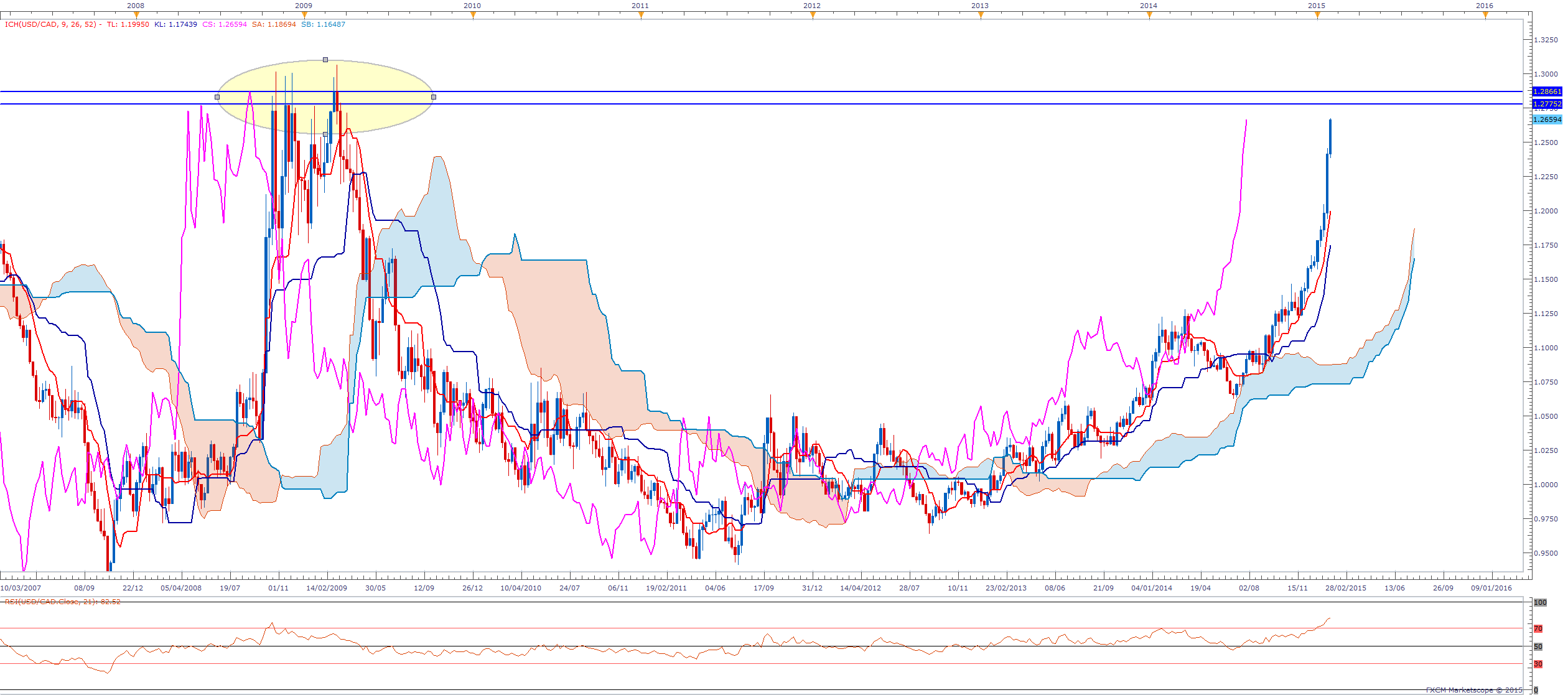Click the 15/11 date label
Screen dimensions: 1568x695
1297,588
